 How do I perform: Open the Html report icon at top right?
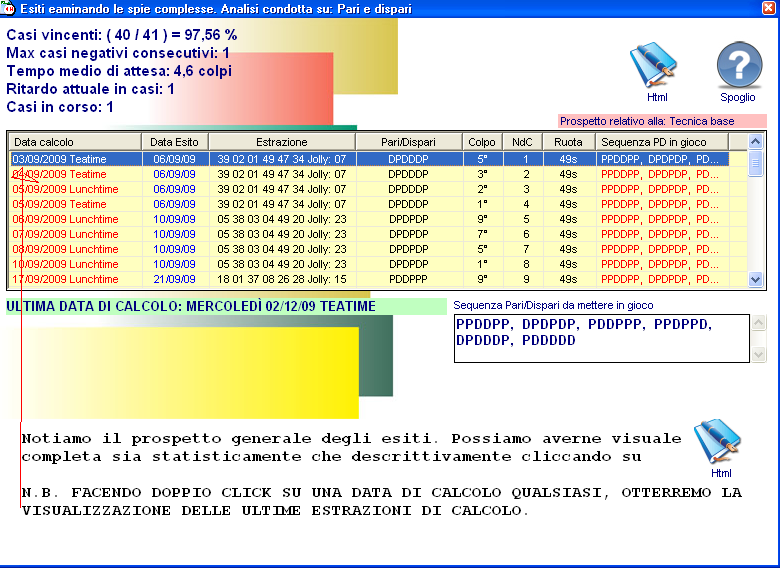(x=654, y=66)
